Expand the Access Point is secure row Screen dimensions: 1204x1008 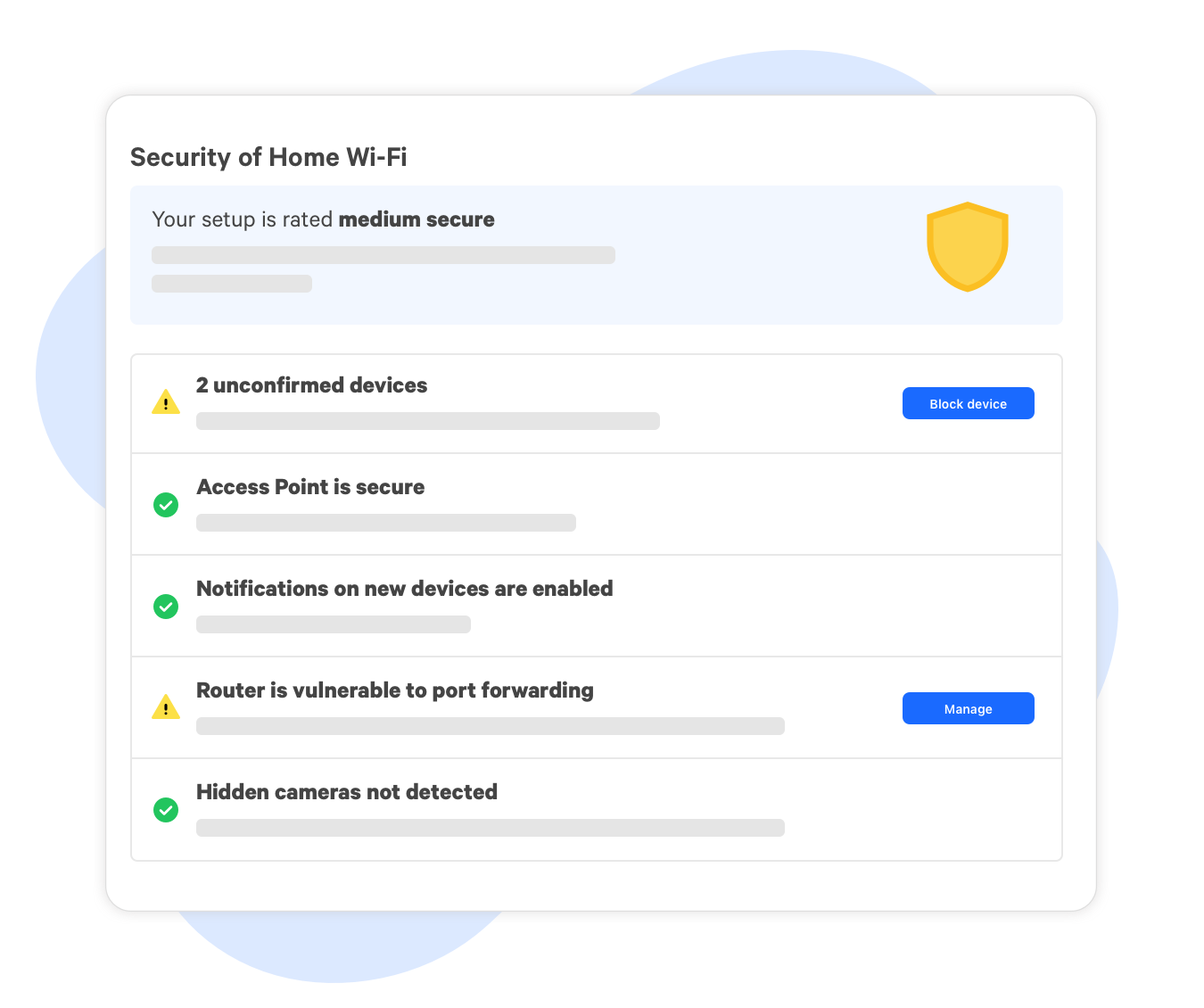(x=310, y=487)
